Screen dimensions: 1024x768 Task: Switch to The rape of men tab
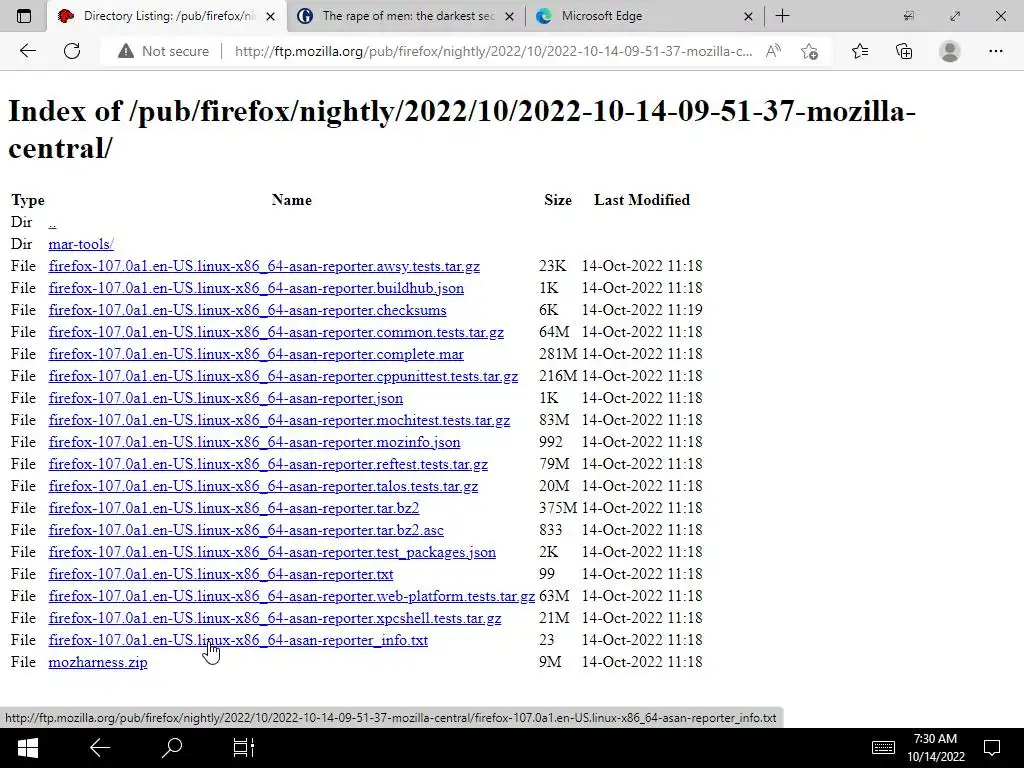coord(405,16)
